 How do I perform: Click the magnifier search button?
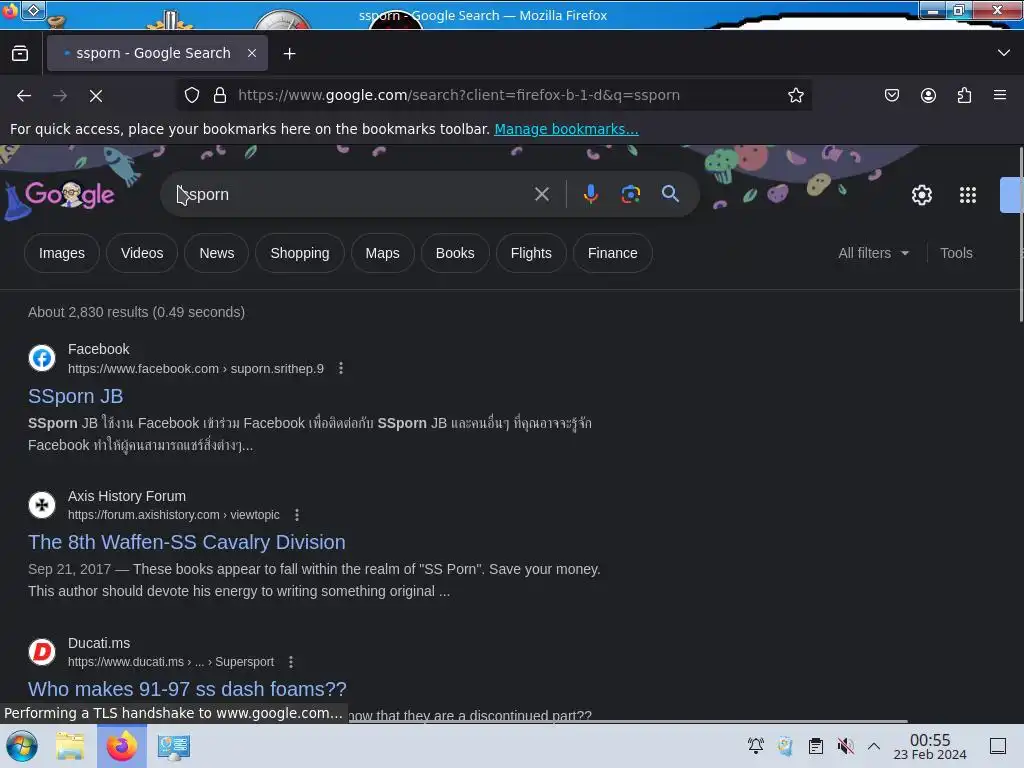point(670,194)
